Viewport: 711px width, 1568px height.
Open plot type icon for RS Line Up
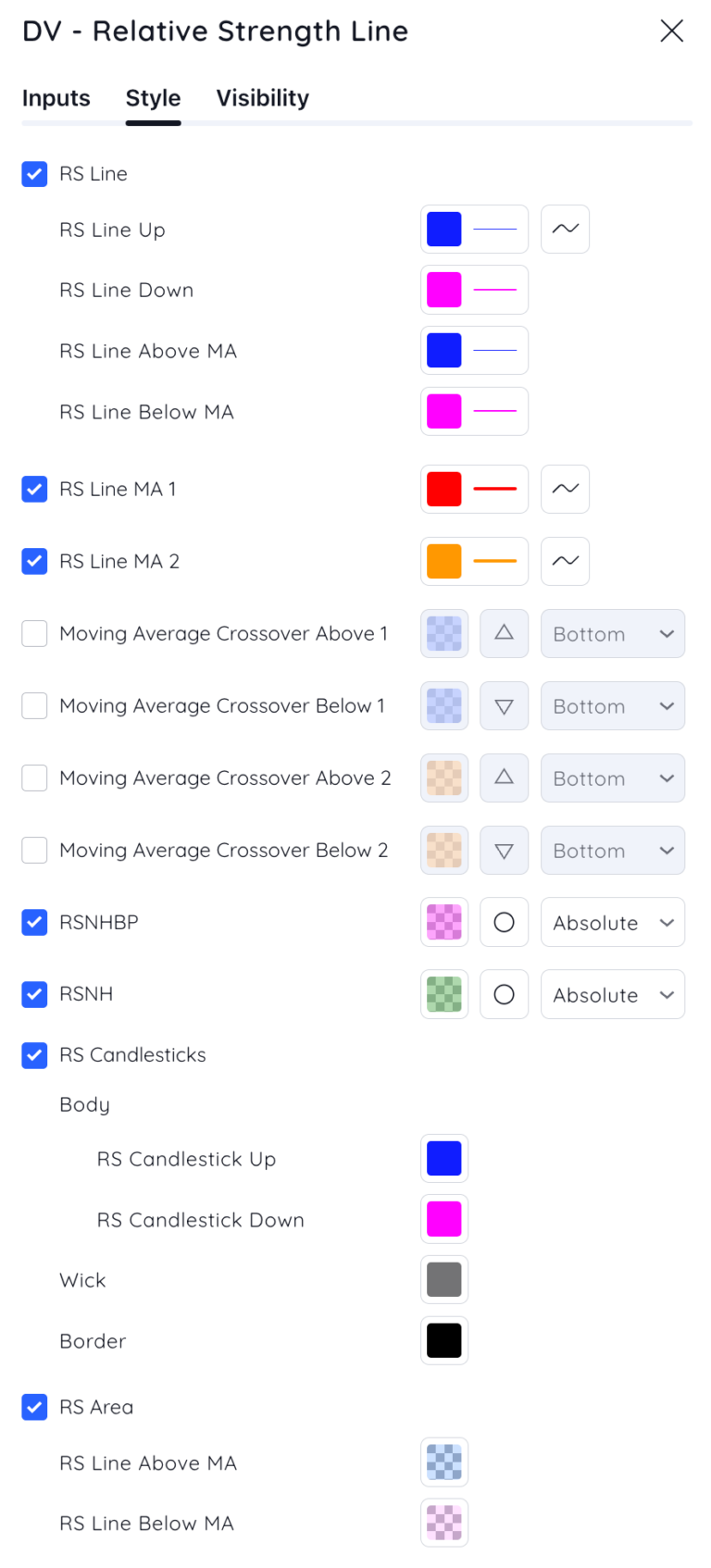[x=565, y=229]
